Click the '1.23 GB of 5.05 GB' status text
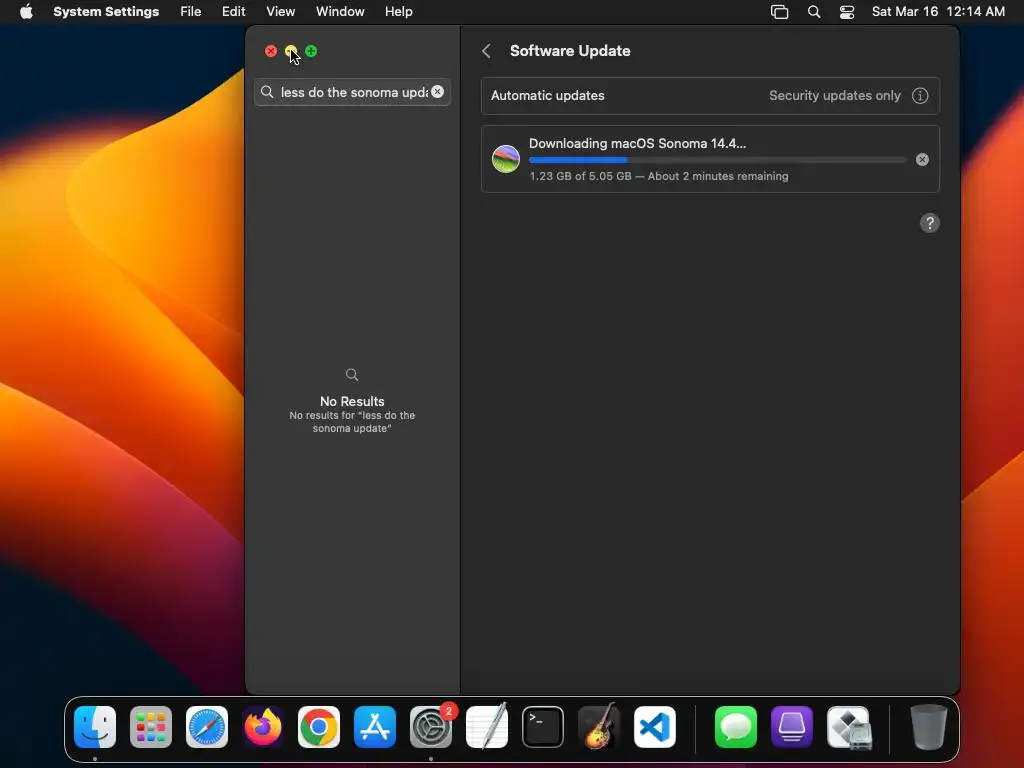The height and width of the screenshot is (768, 1024). (580, 176)
